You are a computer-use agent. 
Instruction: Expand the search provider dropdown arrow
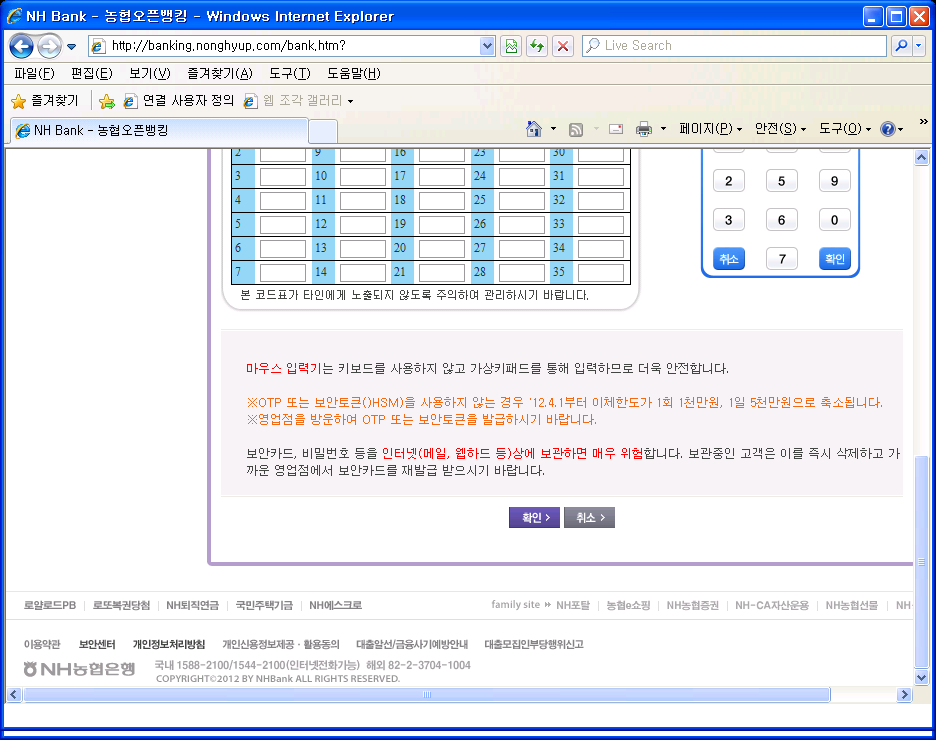point(919,46)
